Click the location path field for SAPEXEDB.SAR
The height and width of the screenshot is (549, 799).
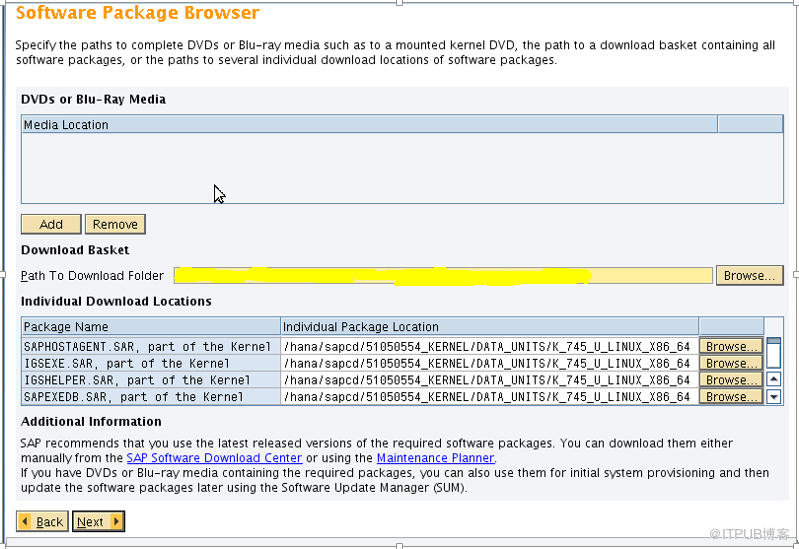click(x=490, y=397)
